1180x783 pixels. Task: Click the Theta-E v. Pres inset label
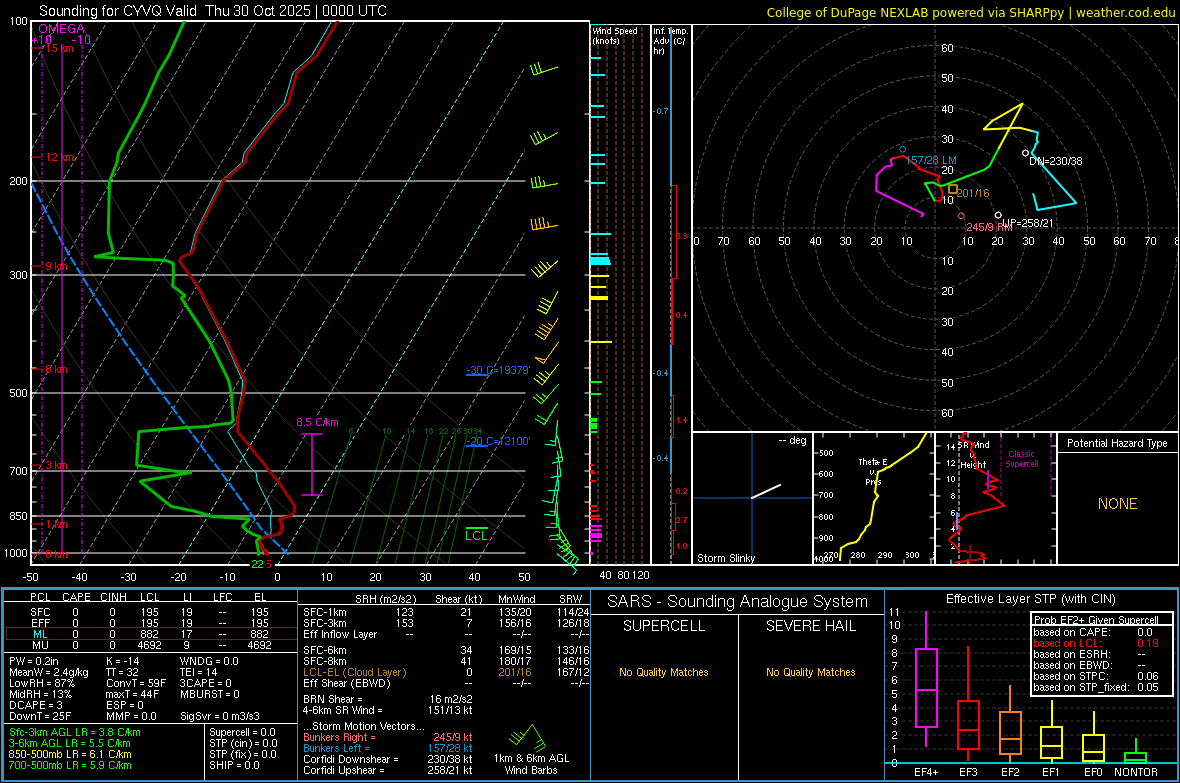click(873, 471)
